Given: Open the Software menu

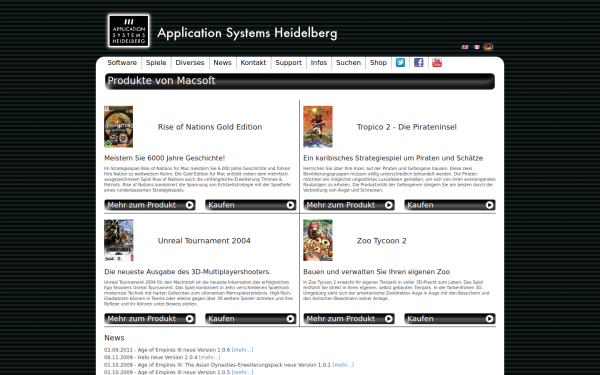Looking at the screenshot, I should pos(122,62).
